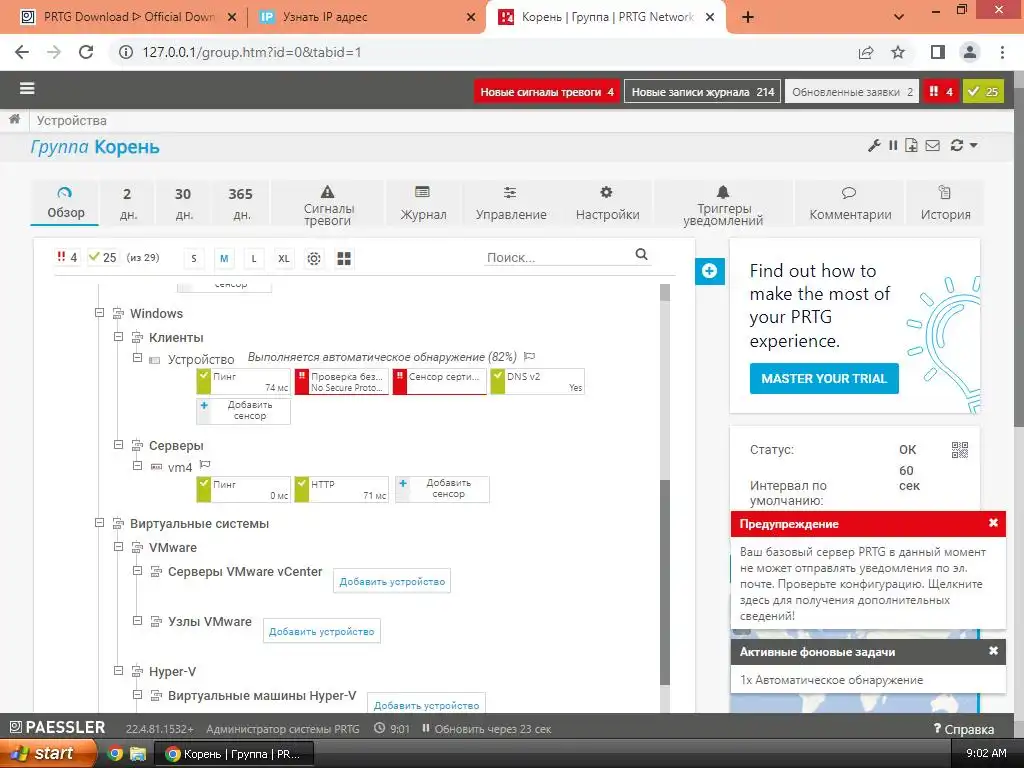This screenshot has height=768, width=1024.
Task: Open the Пинг 74 мс sensor
Action: click(243, 381)
